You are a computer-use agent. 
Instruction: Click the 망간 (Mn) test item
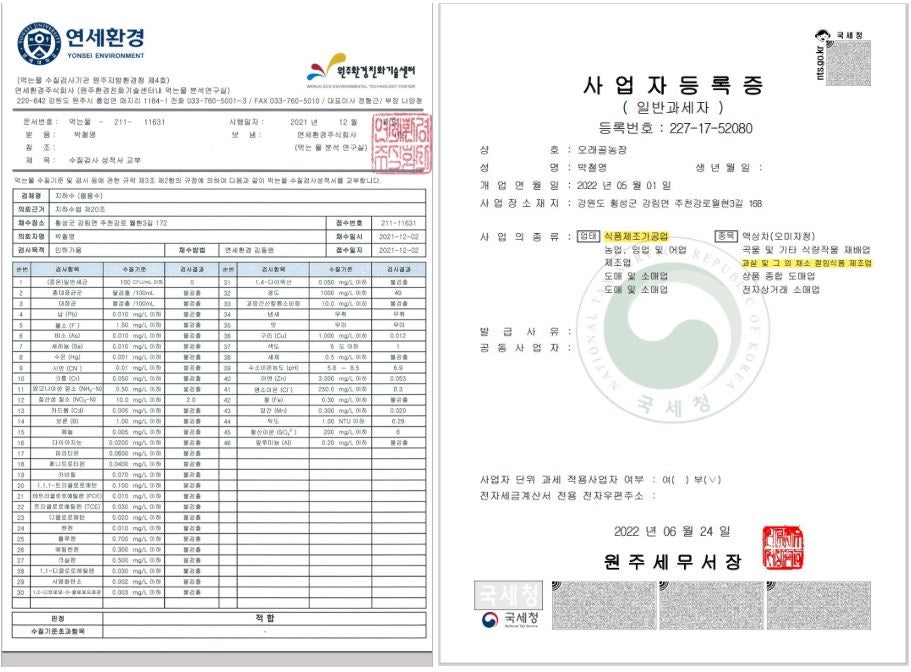pos(272,411)
